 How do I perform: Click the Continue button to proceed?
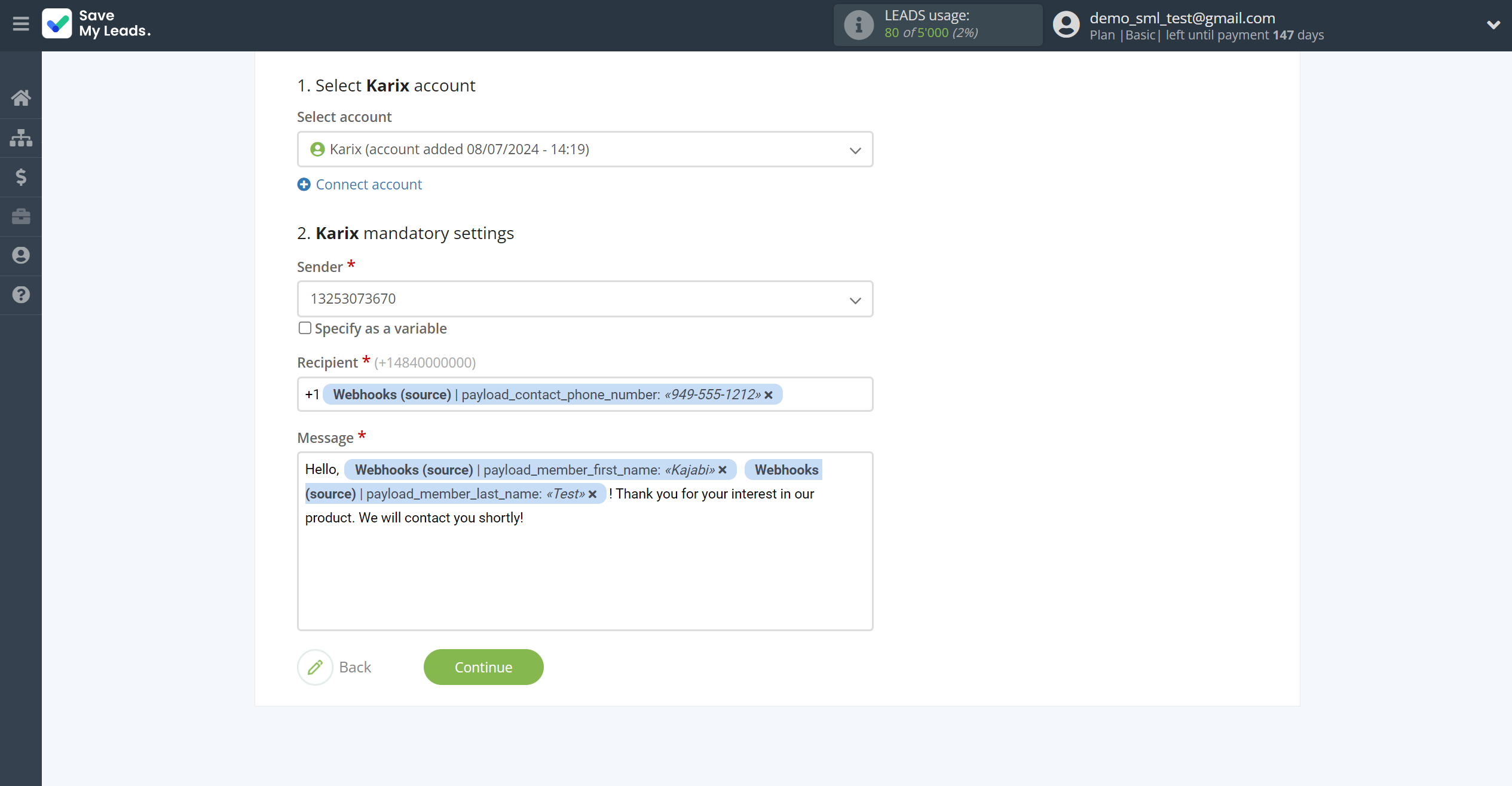point(484,667)
